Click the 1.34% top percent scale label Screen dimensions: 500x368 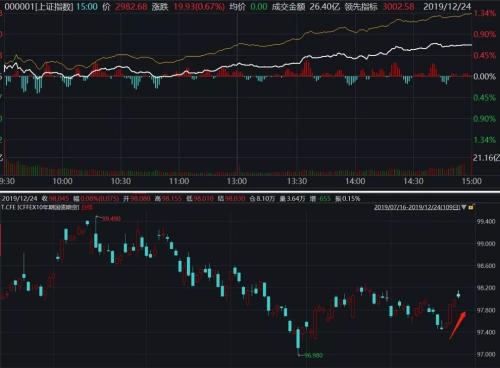coord(485,13)
